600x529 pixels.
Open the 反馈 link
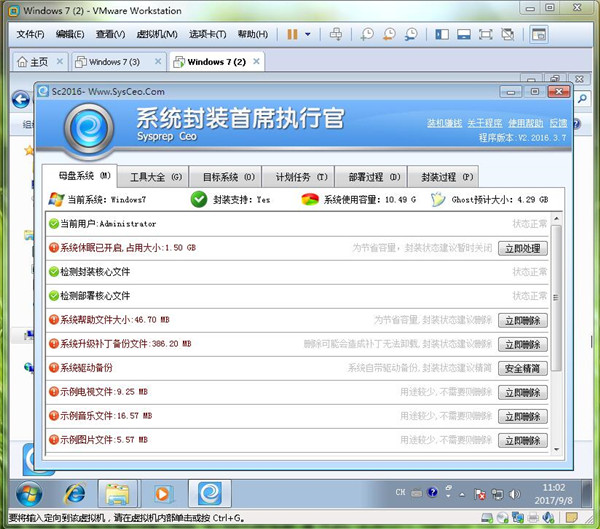click(558, 123)
